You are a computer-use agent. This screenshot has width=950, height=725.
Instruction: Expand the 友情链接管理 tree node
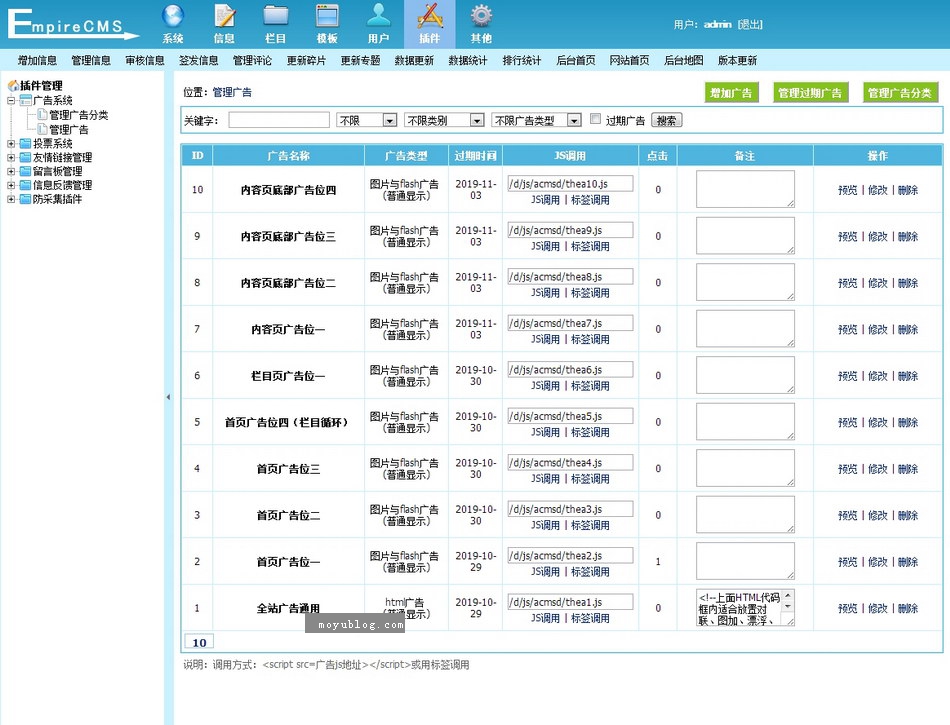[11, 157]
